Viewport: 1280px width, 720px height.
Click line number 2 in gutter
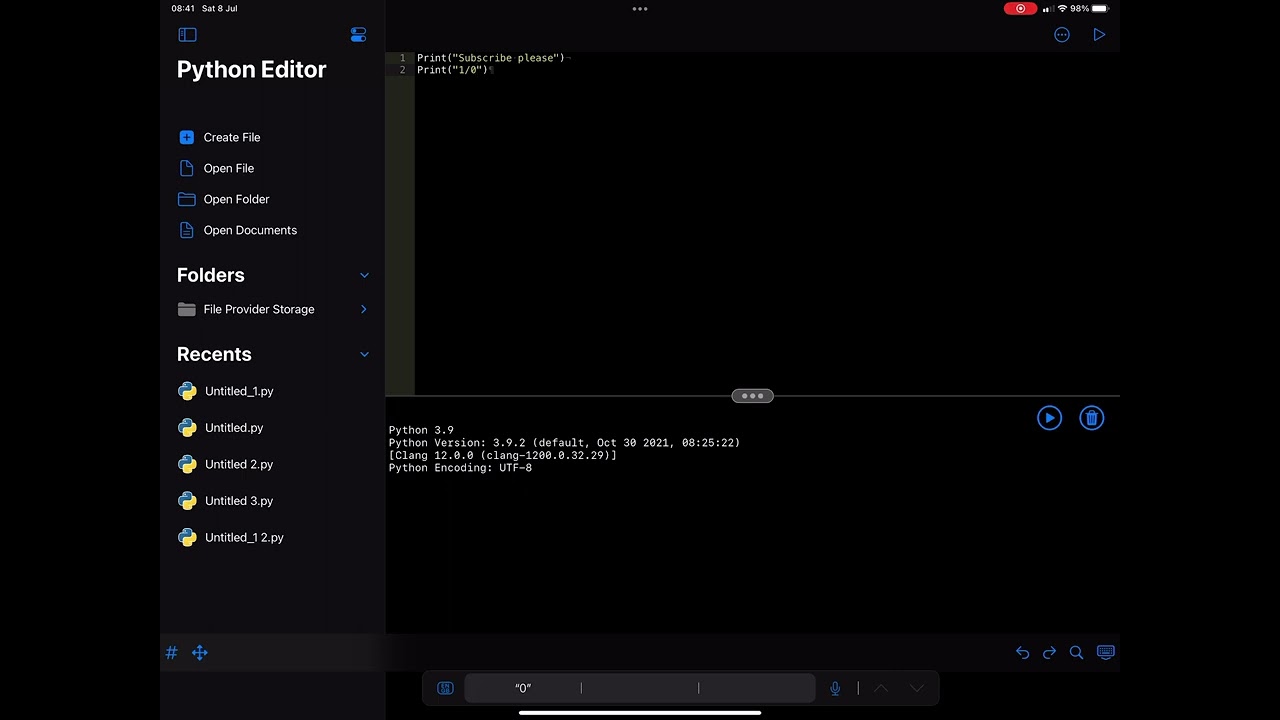point(402,70)
